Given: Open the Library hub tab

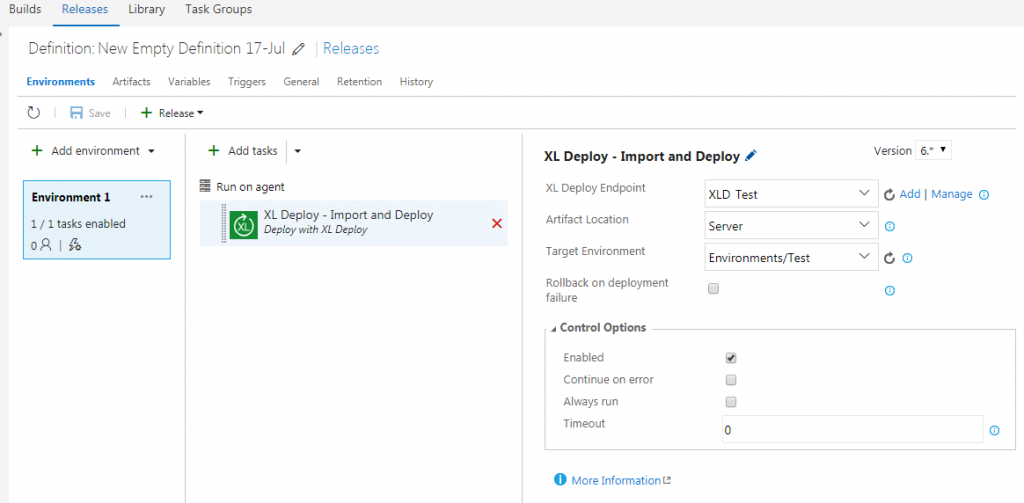Looking at the screenshot, I should (x=146, y=9).
